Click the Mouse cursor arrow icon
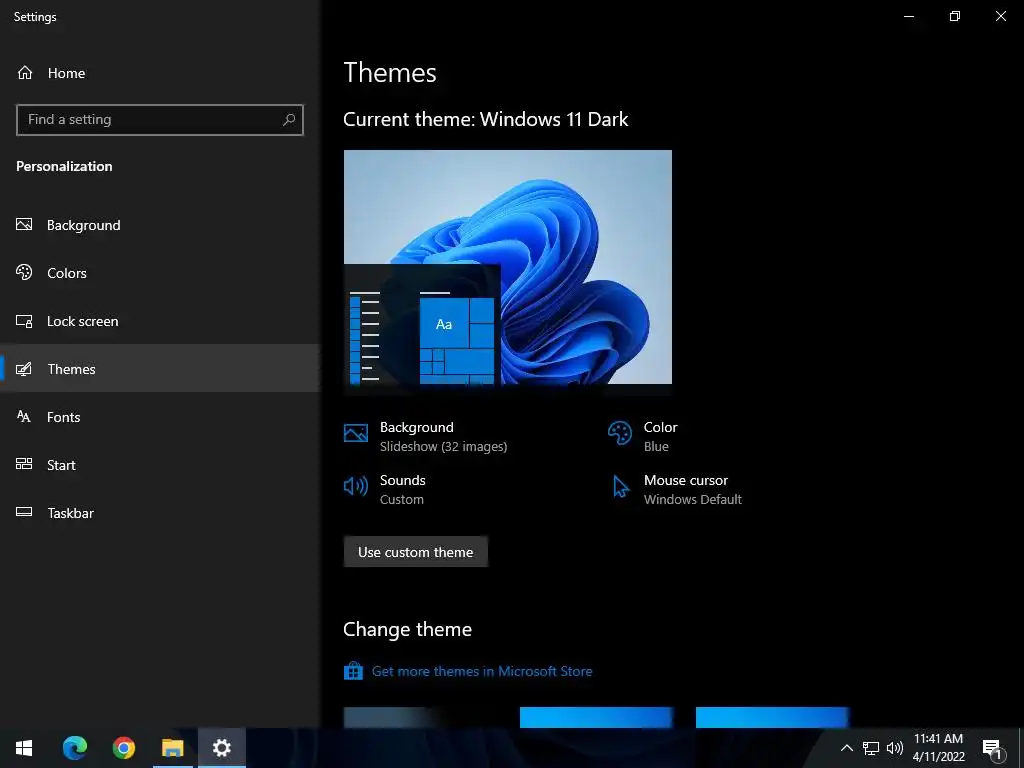This screenshot has height=768, width=1024. (620, 487)
